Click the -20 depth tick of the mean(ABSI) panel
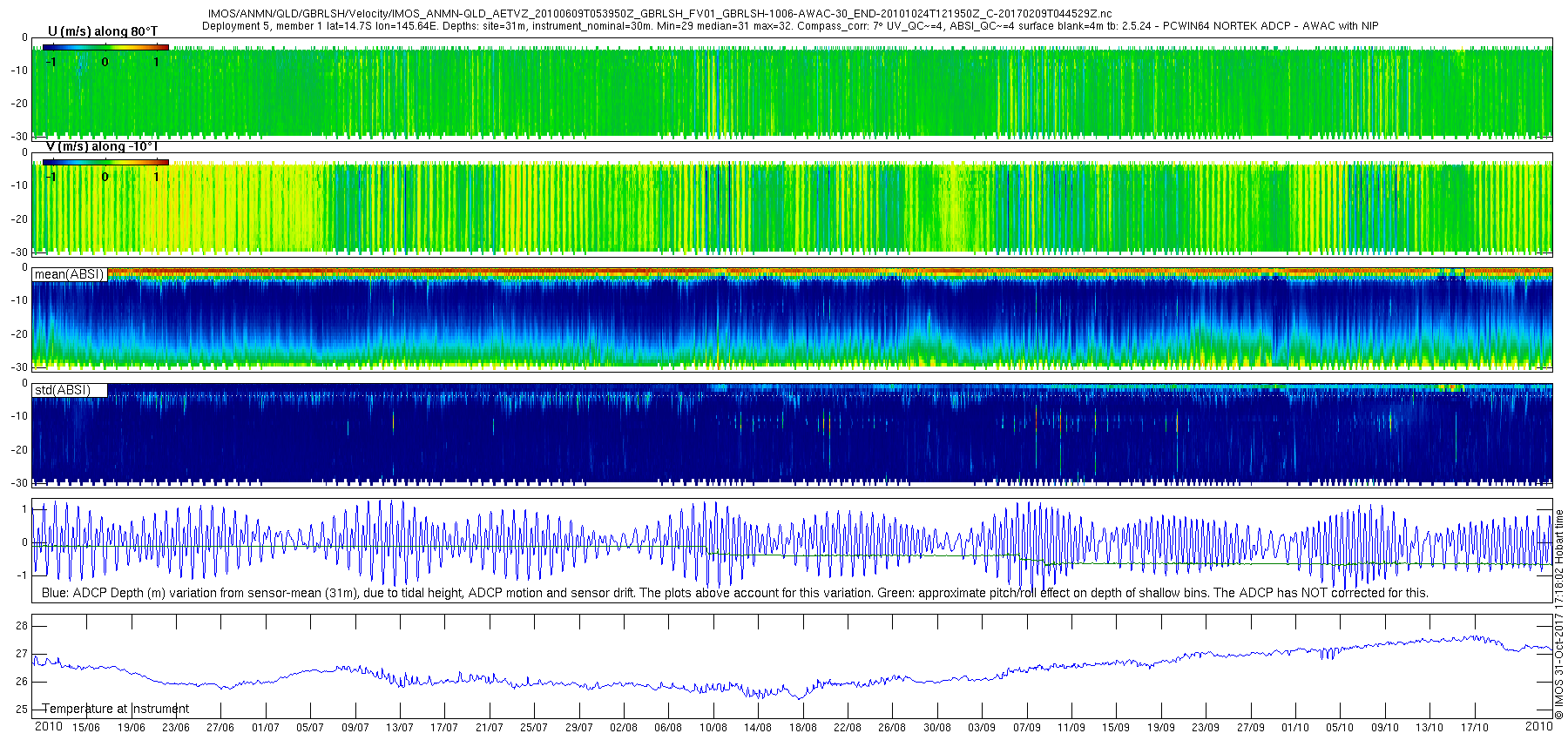Image resolution: width=1568 pixels, height=740 pixels. click(19, 334)
